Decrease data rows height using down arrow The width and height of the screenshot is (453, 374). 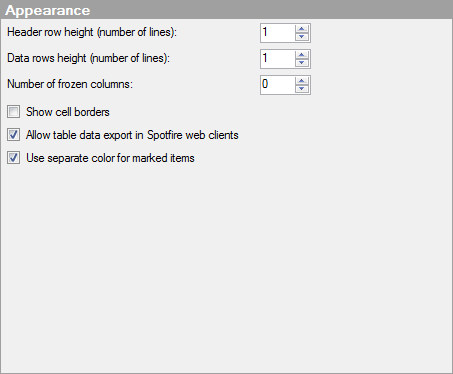[x=302, y=63]
